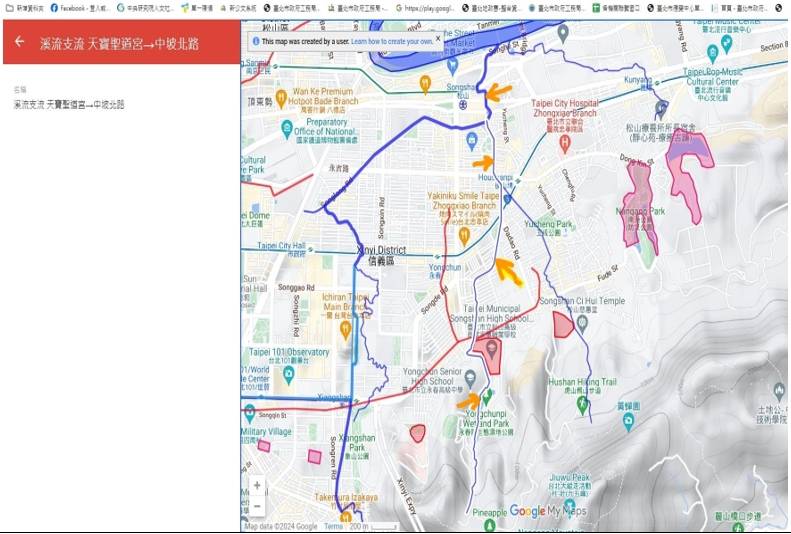Open the Yakiniku Smile Taipei restaurant pin
Image resolution: width=791 pixels, height=534 pixels.
464,236
